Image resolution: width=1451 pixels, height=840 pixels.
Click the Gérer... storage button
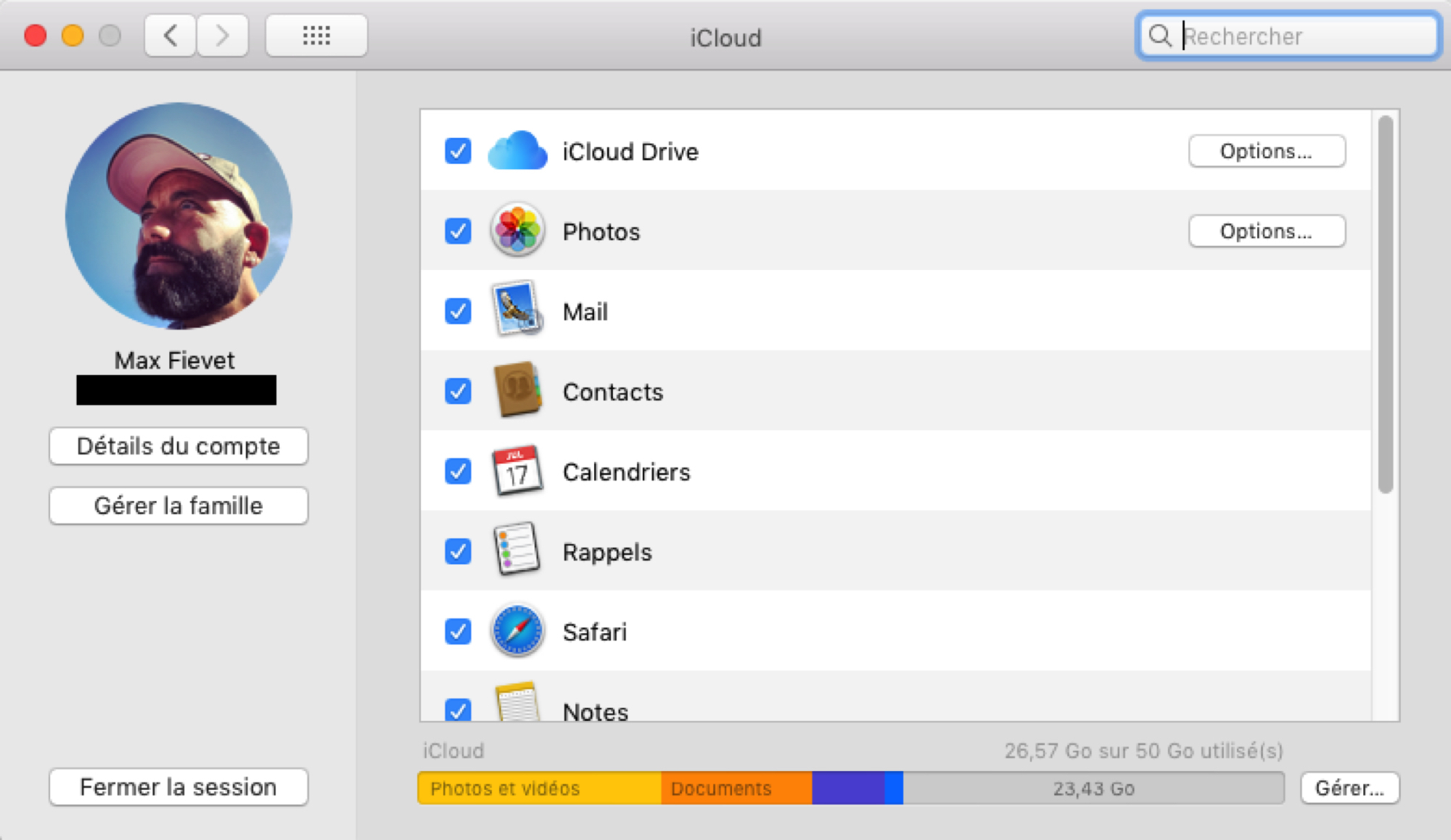click(1350, 788)
